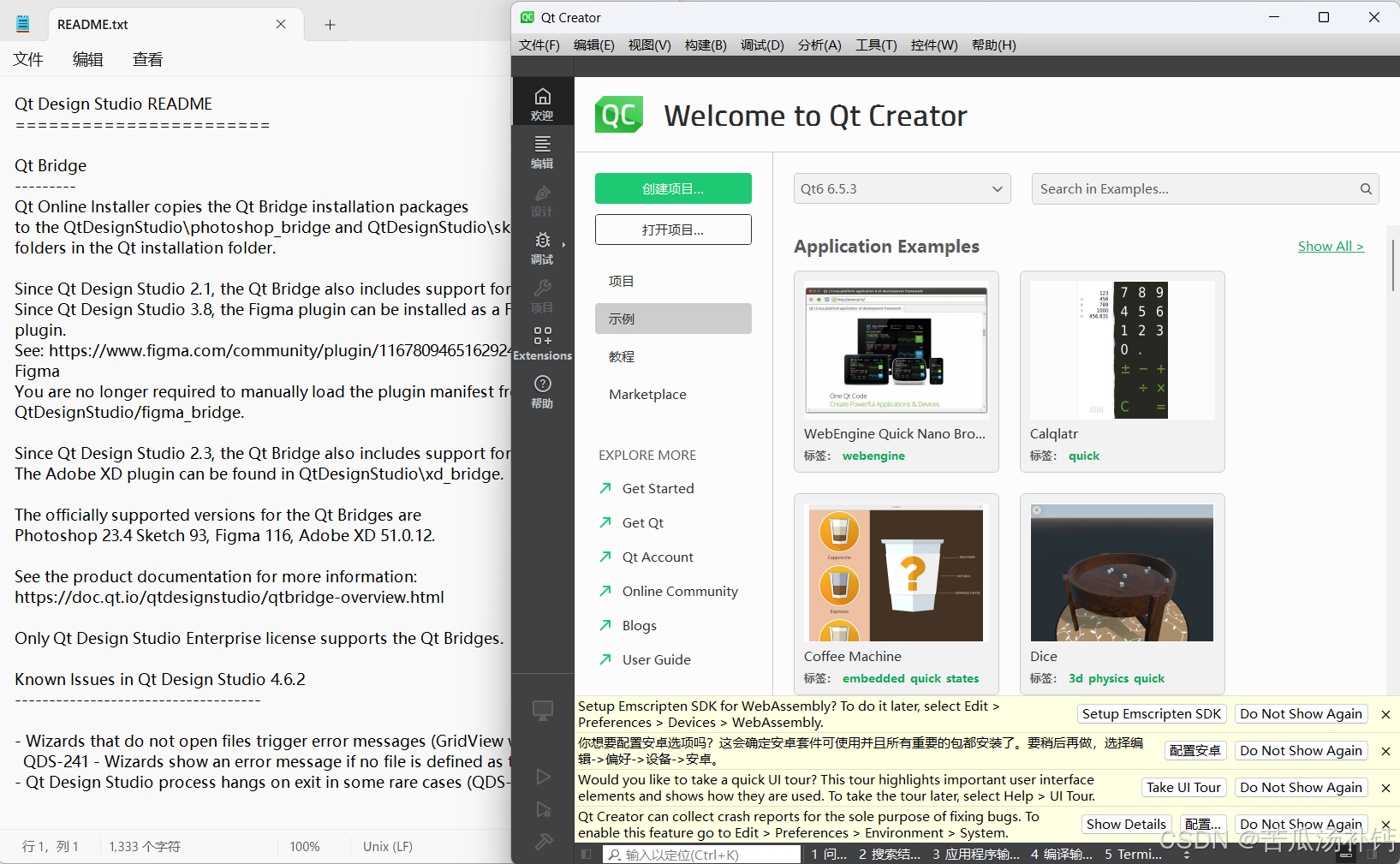Open the WebEngine Quick Nano Browser example thumbnail
The width and height of the screenshot is (1400, 864).
pos(896,349)
